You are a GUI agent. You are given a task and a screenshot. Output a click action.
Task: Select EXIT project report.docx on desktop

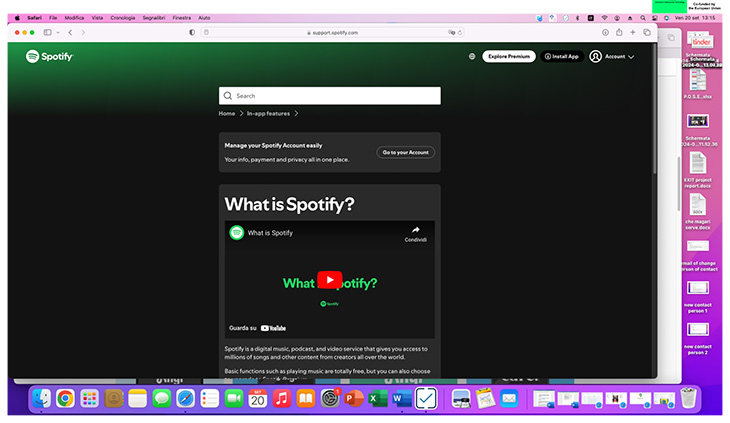[697, 170]
